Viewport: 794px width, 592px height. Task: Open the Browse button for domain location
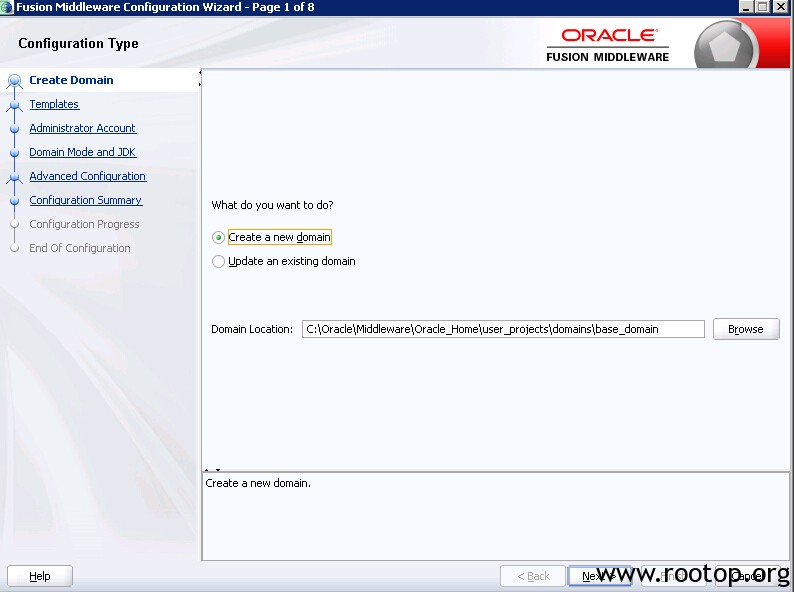pyautogui.click(x=746, y=329)
